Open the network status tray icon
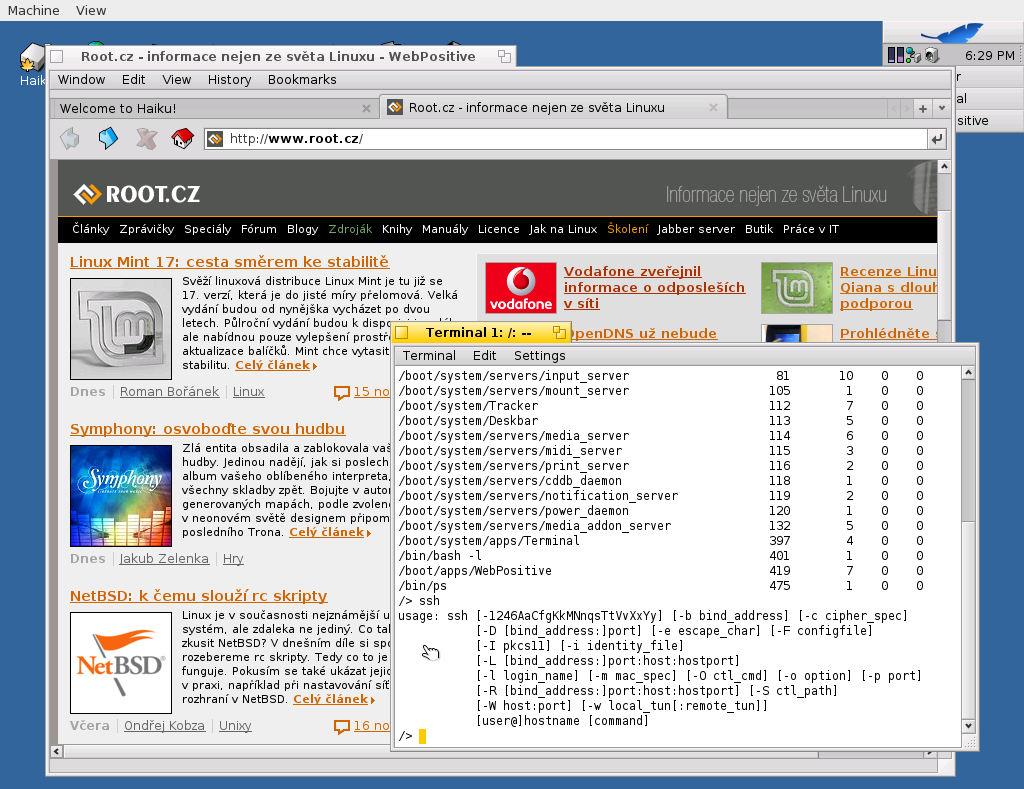 click(x=913, y=56)
